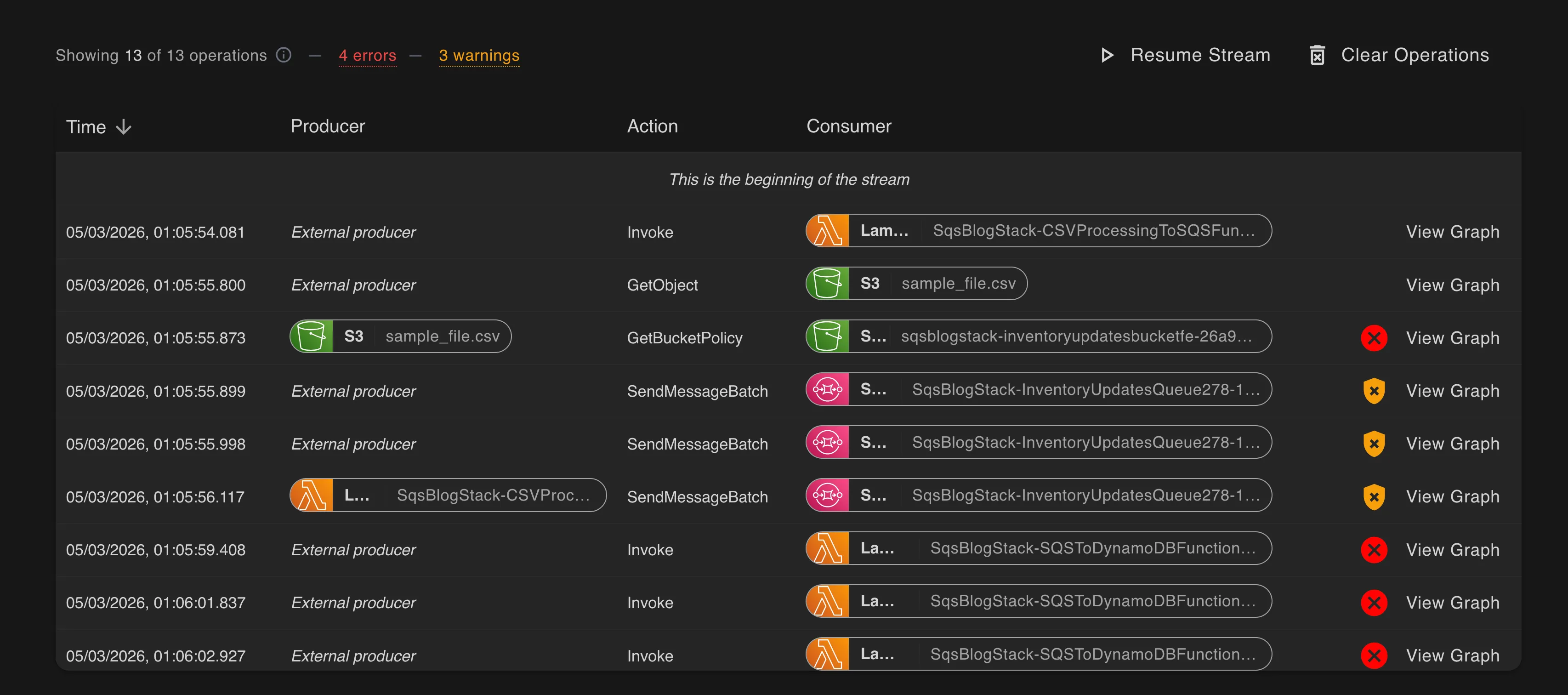Clear operations using Clear Operations label
Image resolution: width=1568 pixels, height=695 pixels.
tap(1415, 55)
